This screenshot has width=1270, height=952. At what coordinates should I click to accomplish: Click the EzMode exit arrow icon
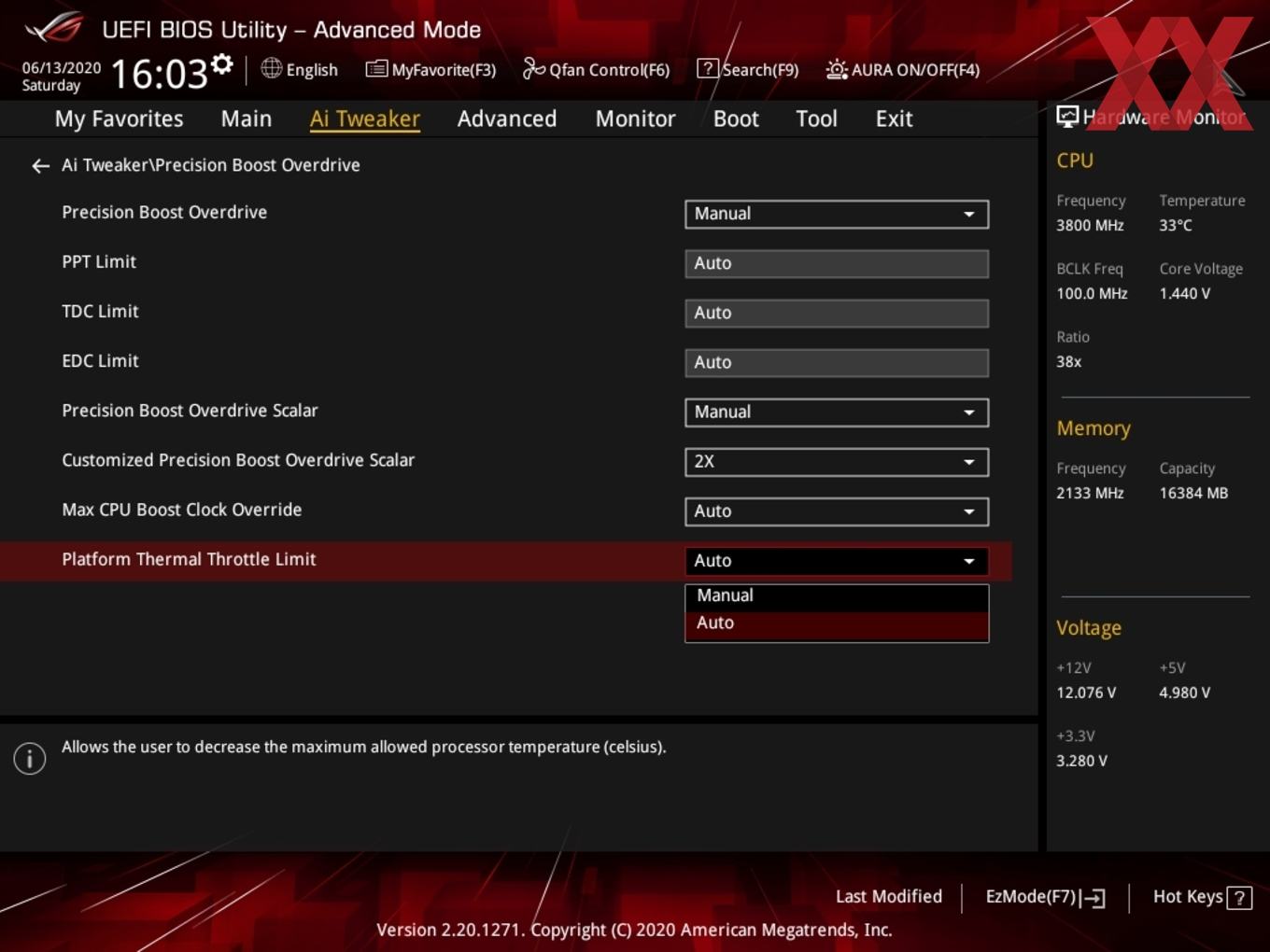1094,898
